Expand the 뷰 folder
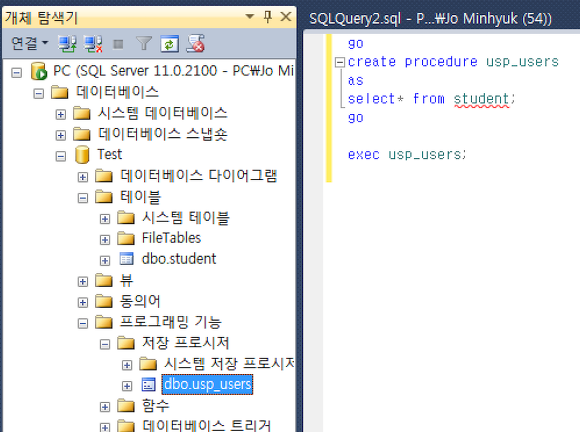Screen dimensions: 580x432 pos(83,281)
